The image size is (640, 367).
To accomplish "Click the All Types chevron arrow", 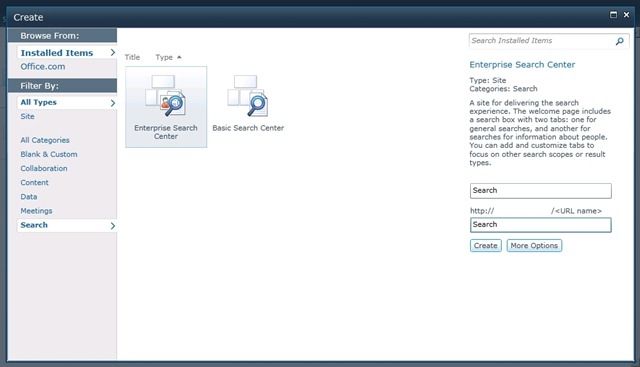I will point(113,103).
